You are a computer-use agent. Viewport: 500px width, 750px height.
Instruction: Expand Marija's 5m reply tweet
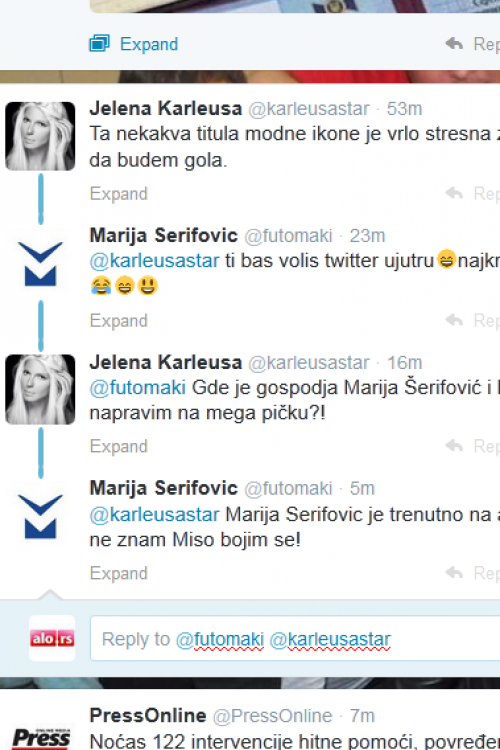[119, 573]
